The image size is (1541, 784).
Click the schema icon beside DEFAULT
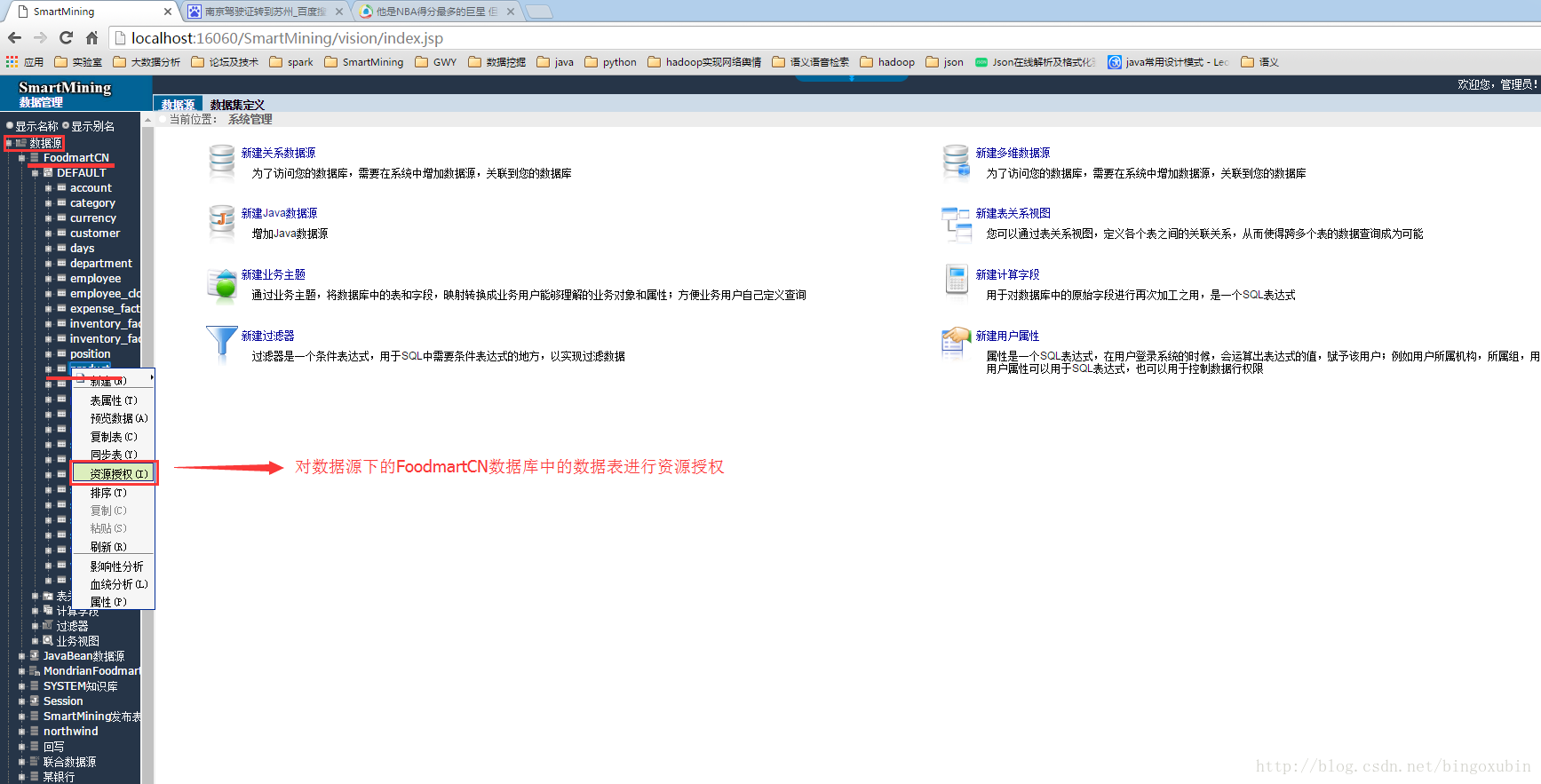[48, 172]
